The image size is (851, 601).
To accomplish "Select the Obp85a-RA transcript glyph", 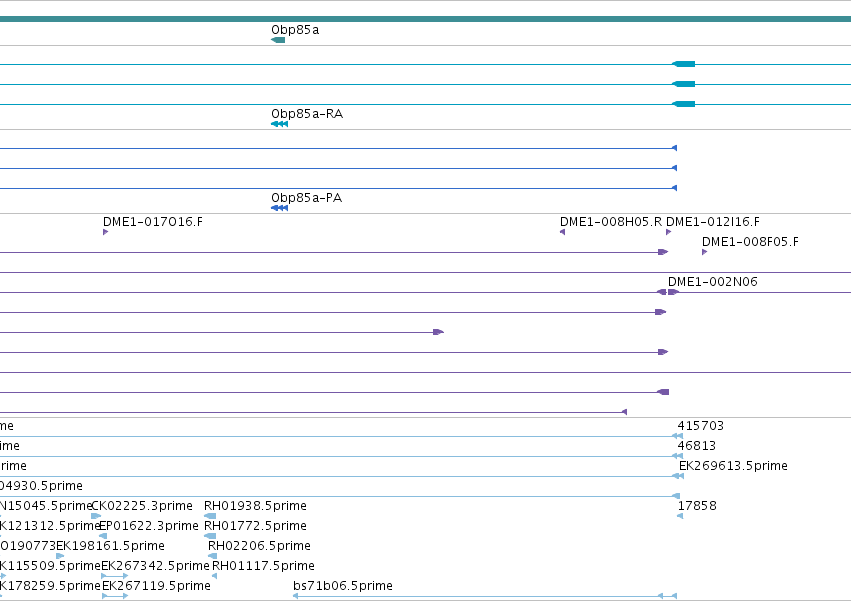I will (x=279, y=124).
